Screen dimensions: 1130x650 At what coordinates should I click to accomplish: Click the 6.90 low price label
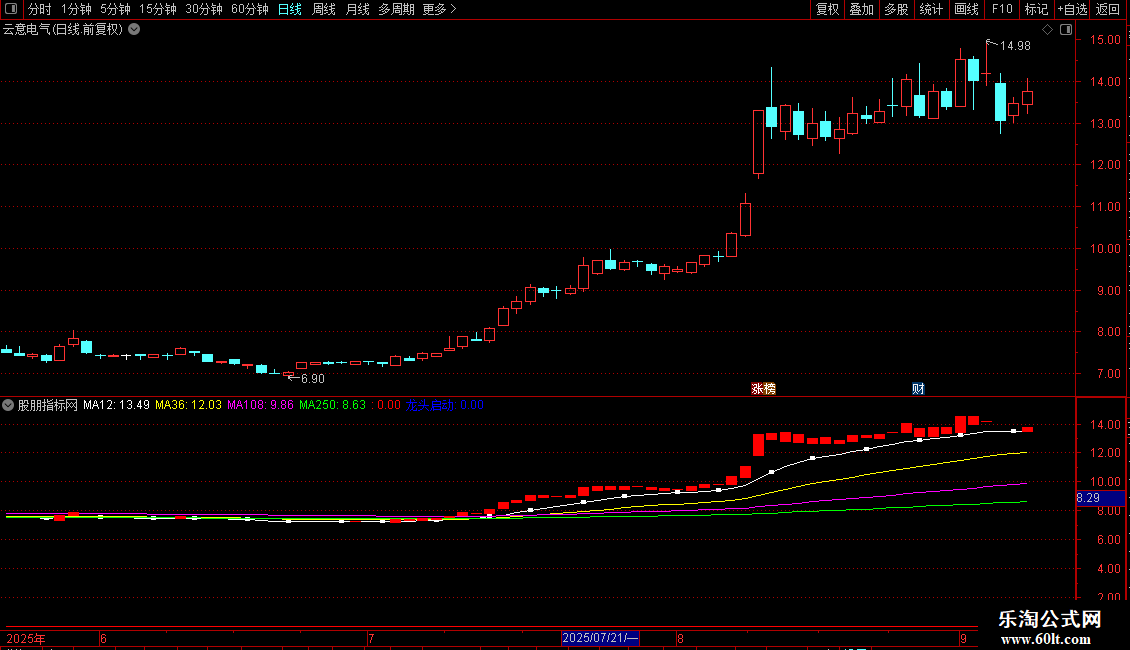click(x=313, y=379)
